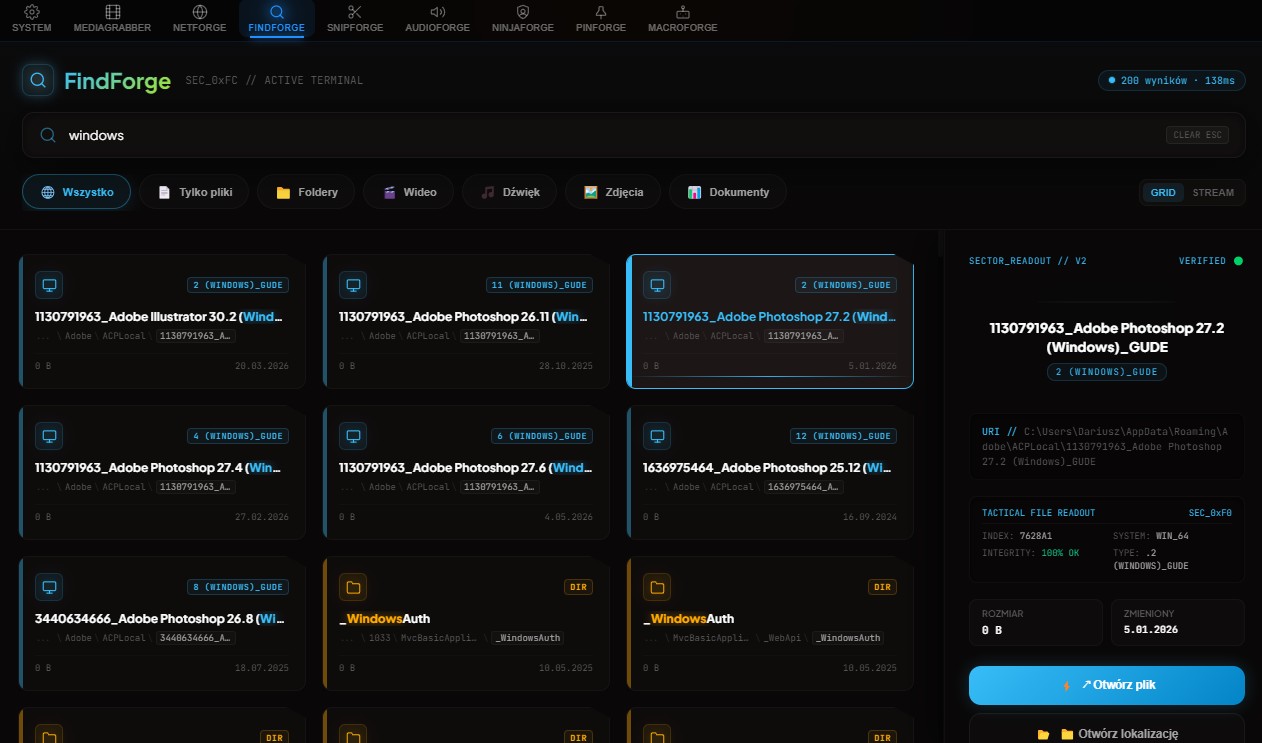Viewport: 1262px width, 743px height.
Task: Focus the search field containing windows
Action: click(634, 135)
